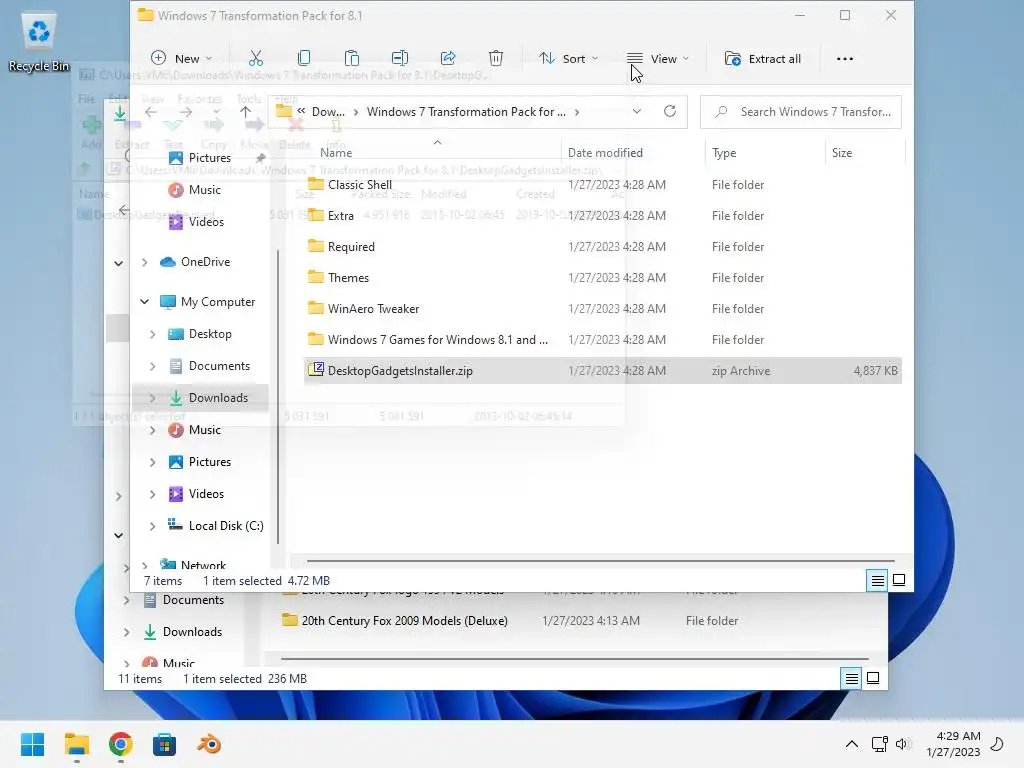Click the horizontal scrollbar in file list

(601, 560)
